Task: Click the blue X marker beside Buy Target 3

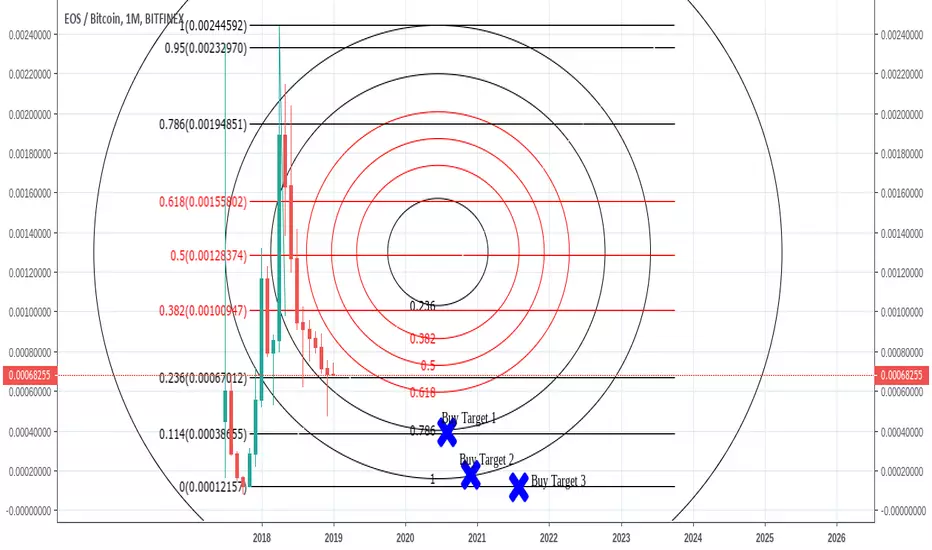Action: (519, 487)
